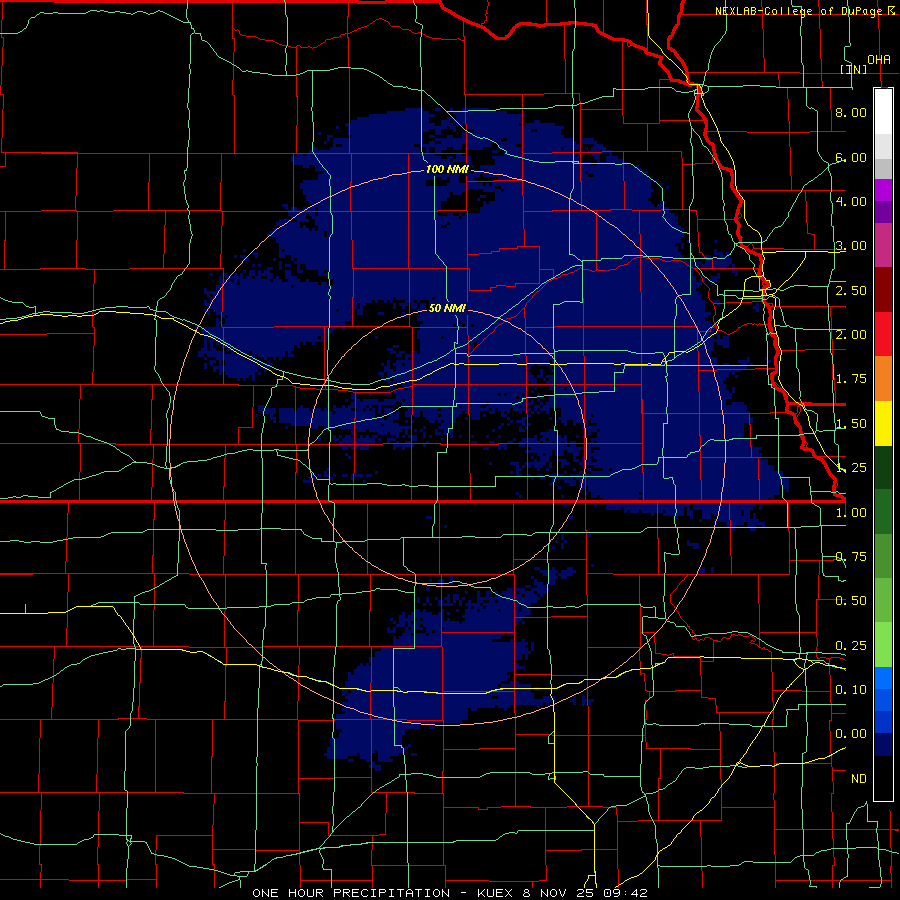Pick the orange swatch in the precipitation legend

[x=883, y=379]
